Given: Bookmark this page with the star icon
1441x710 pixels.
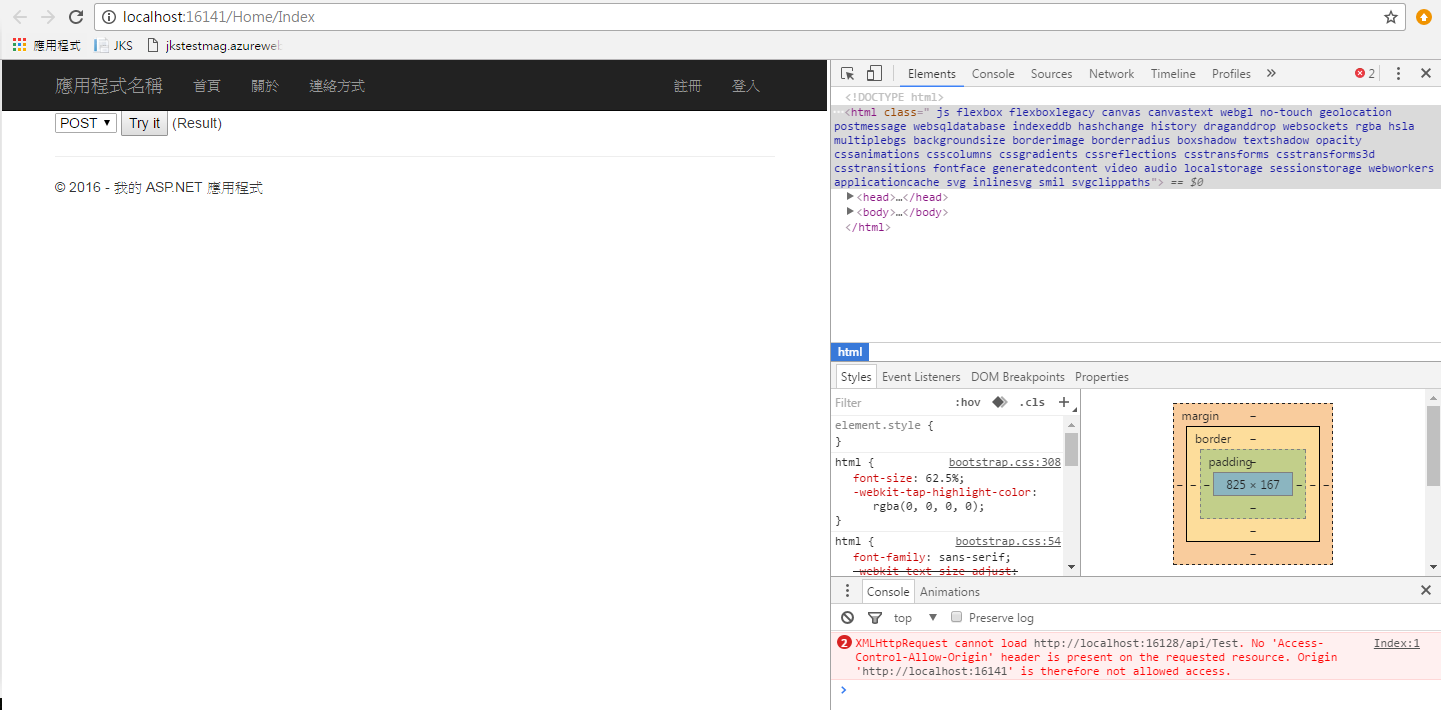Looking at the screenshot, I should click(x=1390, y=17).
